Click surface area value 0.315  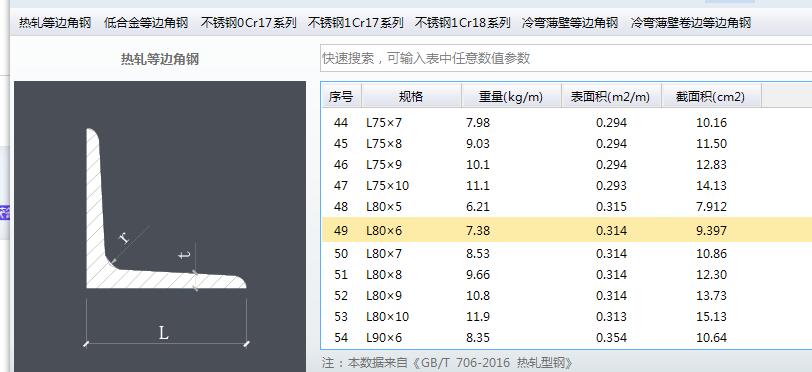pos(611,207)
